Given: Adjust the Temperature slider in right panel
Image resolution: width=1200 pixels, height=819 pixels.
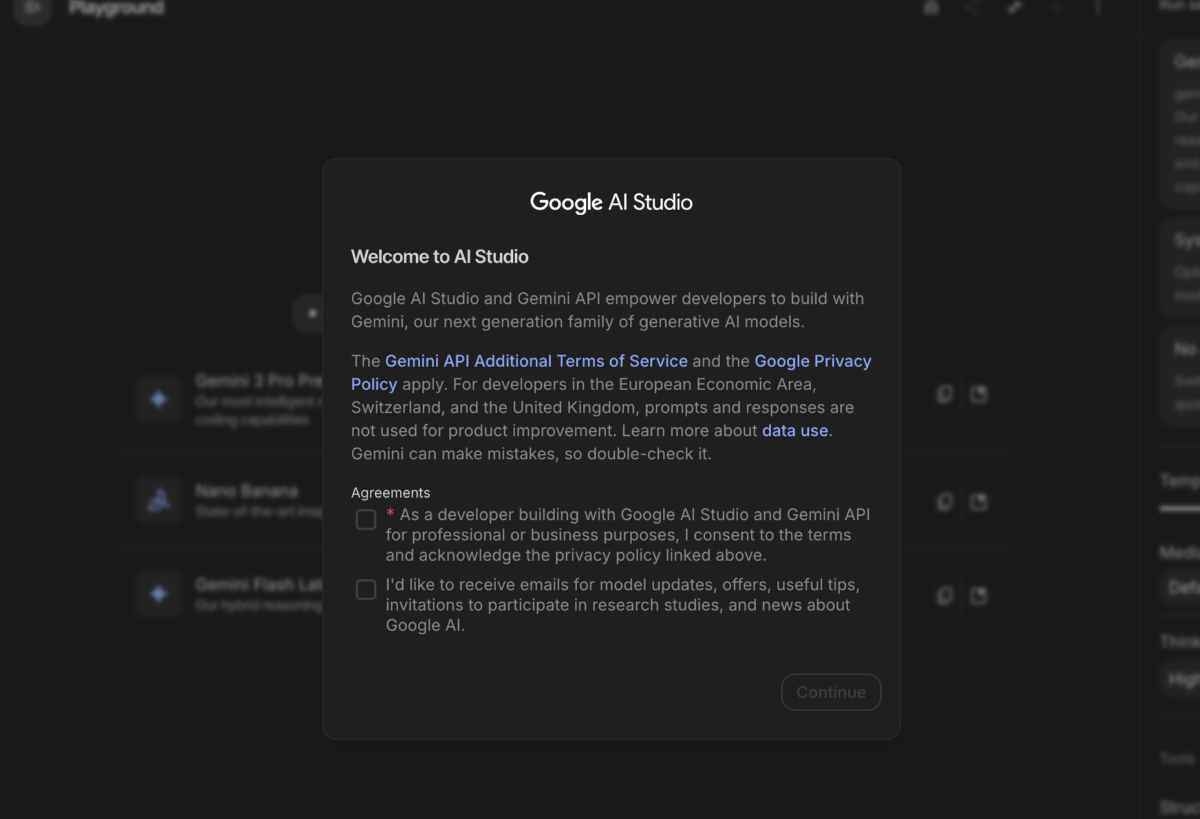Looking at the screenshot, I should click(x=1180, y=509).
